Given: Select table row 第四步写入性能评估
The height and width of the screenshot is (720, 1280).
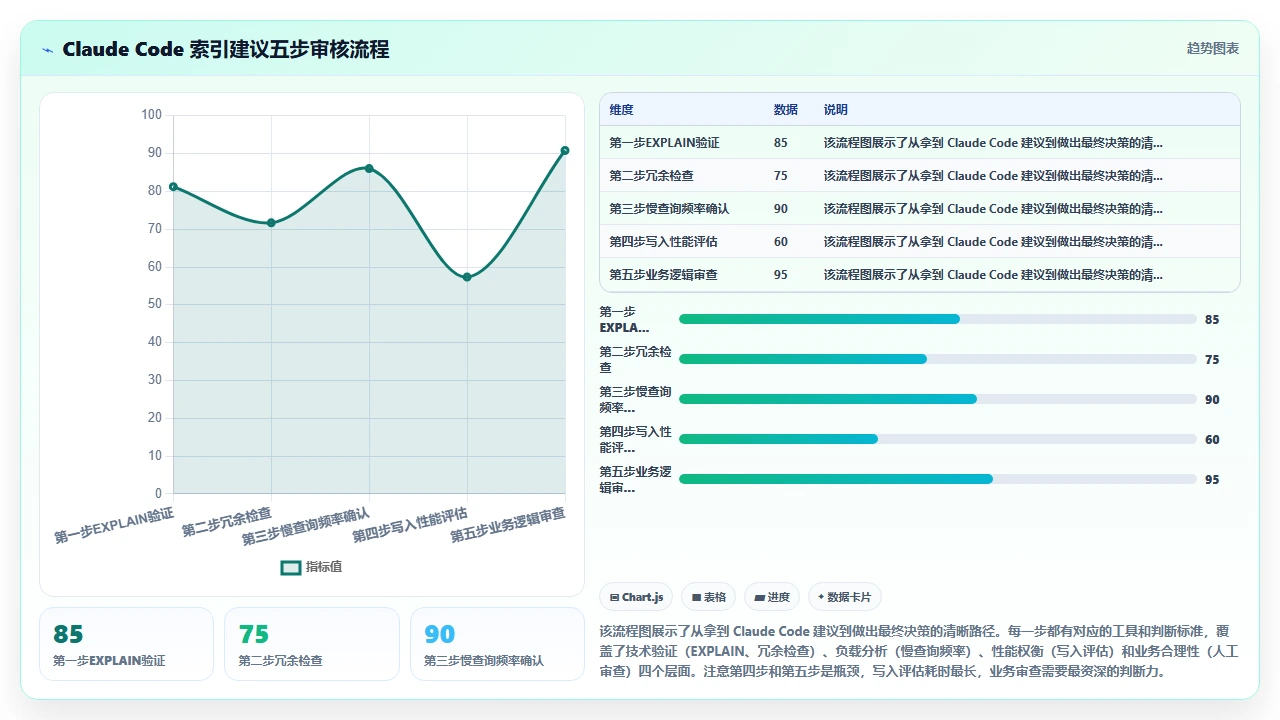Looking at the screenshot, I should pos(919,242).
